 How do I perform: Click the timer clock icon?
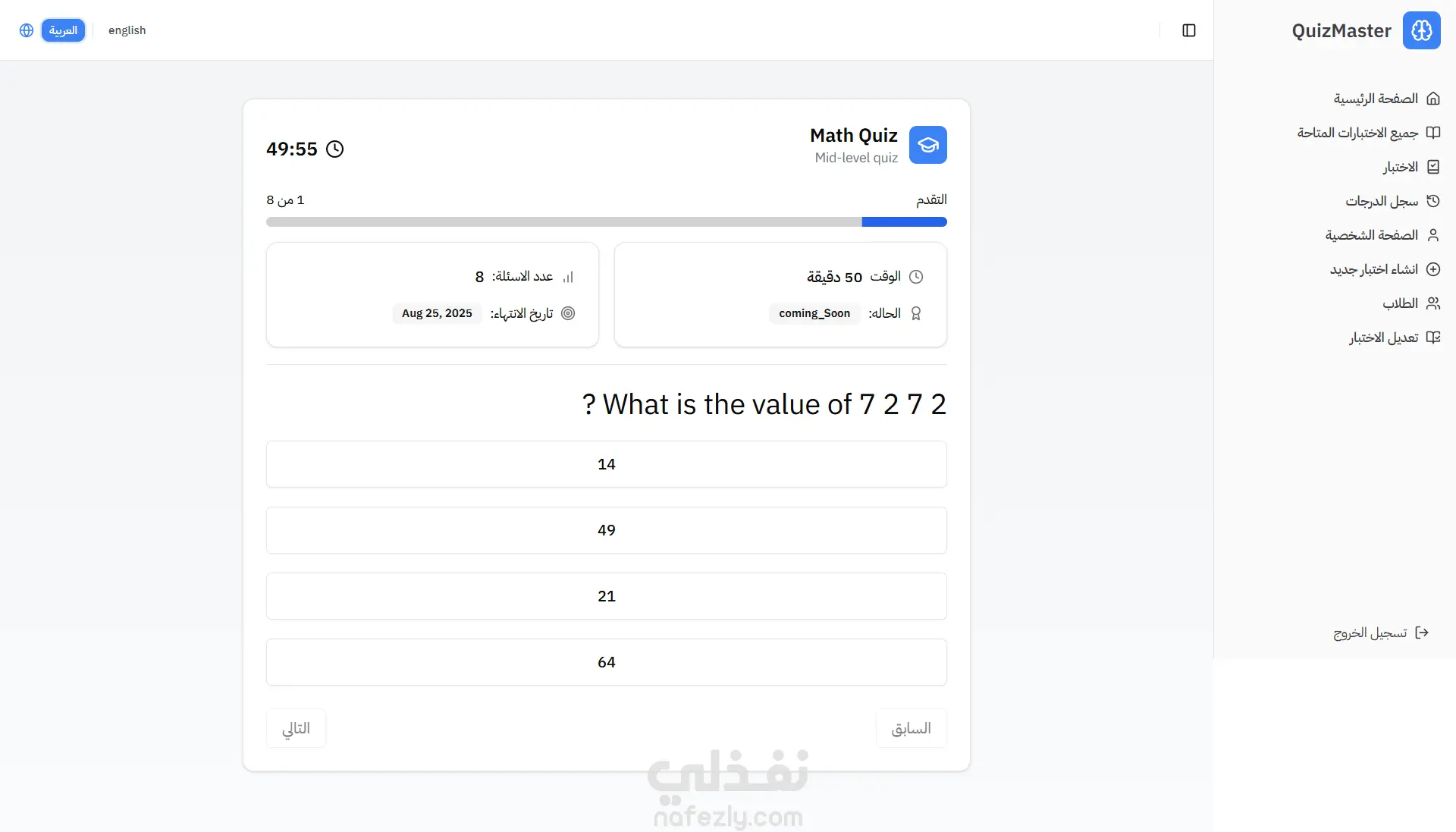point(334,149)
